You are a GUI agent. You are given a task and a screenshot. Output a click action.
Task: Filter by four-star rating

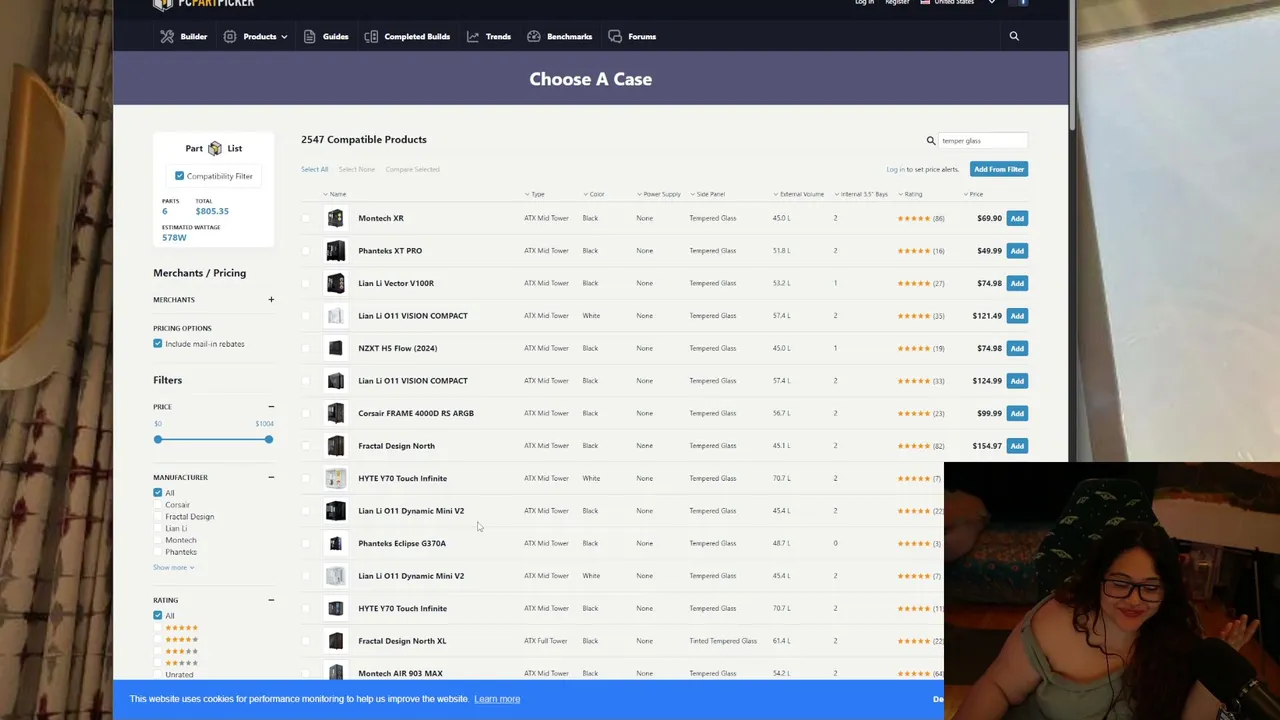coord(157,640)
